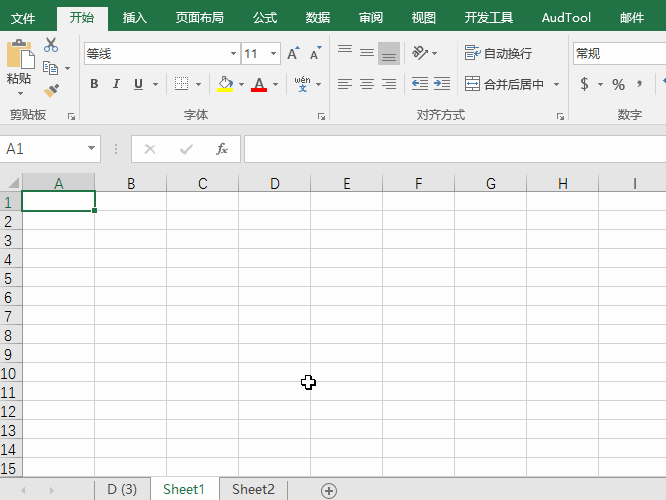Switch to Sheet2 tab

tap(254, 489)
